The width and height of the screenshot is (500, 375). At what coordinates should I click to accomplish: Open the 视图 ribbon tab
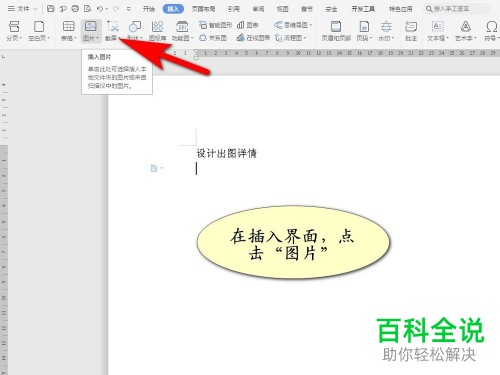point(282,9)
